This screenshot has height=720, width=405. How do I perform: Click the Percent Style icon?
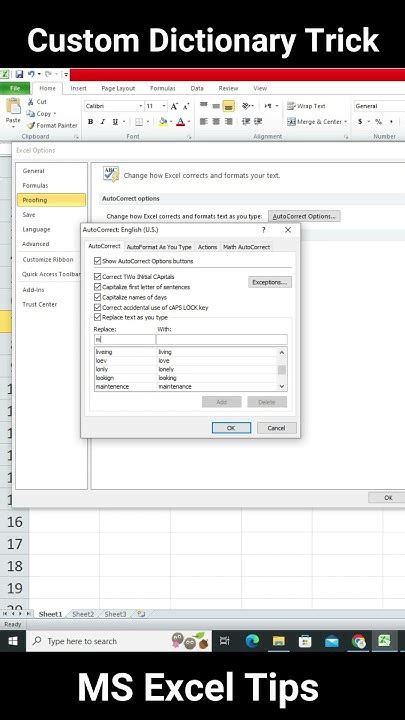pos(378,122)
